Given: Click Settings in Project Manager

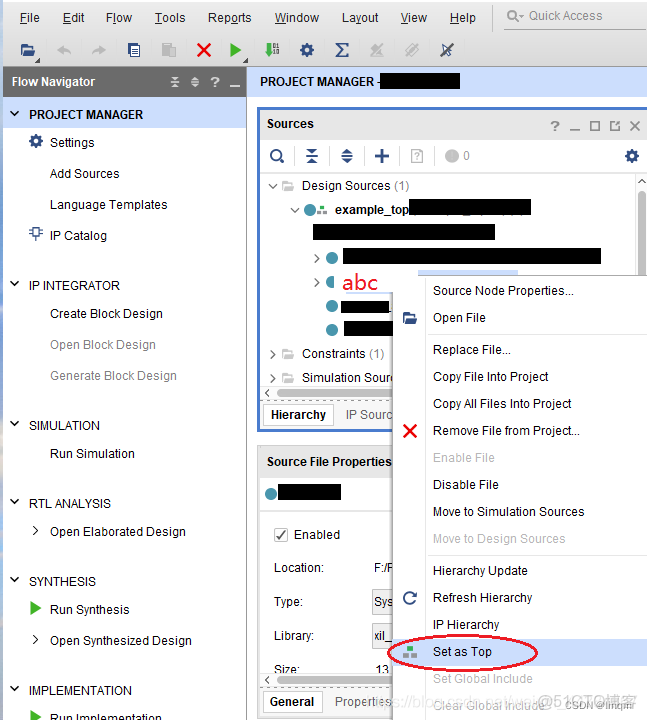Looking at the screenshot, I should coord(72,143).
